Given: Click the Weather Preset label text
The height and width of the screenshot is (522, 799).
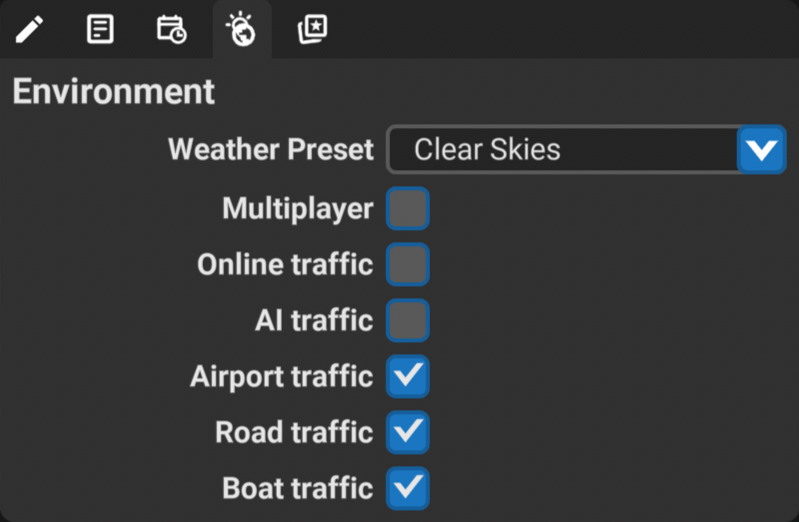Looking at the screenshot, I should pos(271,149).
